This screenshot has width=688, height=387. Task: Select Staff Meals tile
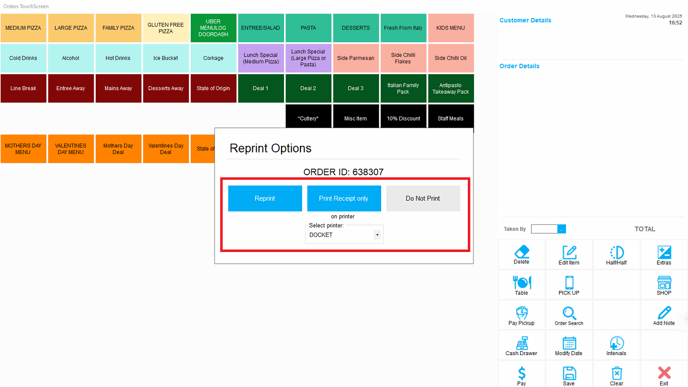[x=451, y=117]
